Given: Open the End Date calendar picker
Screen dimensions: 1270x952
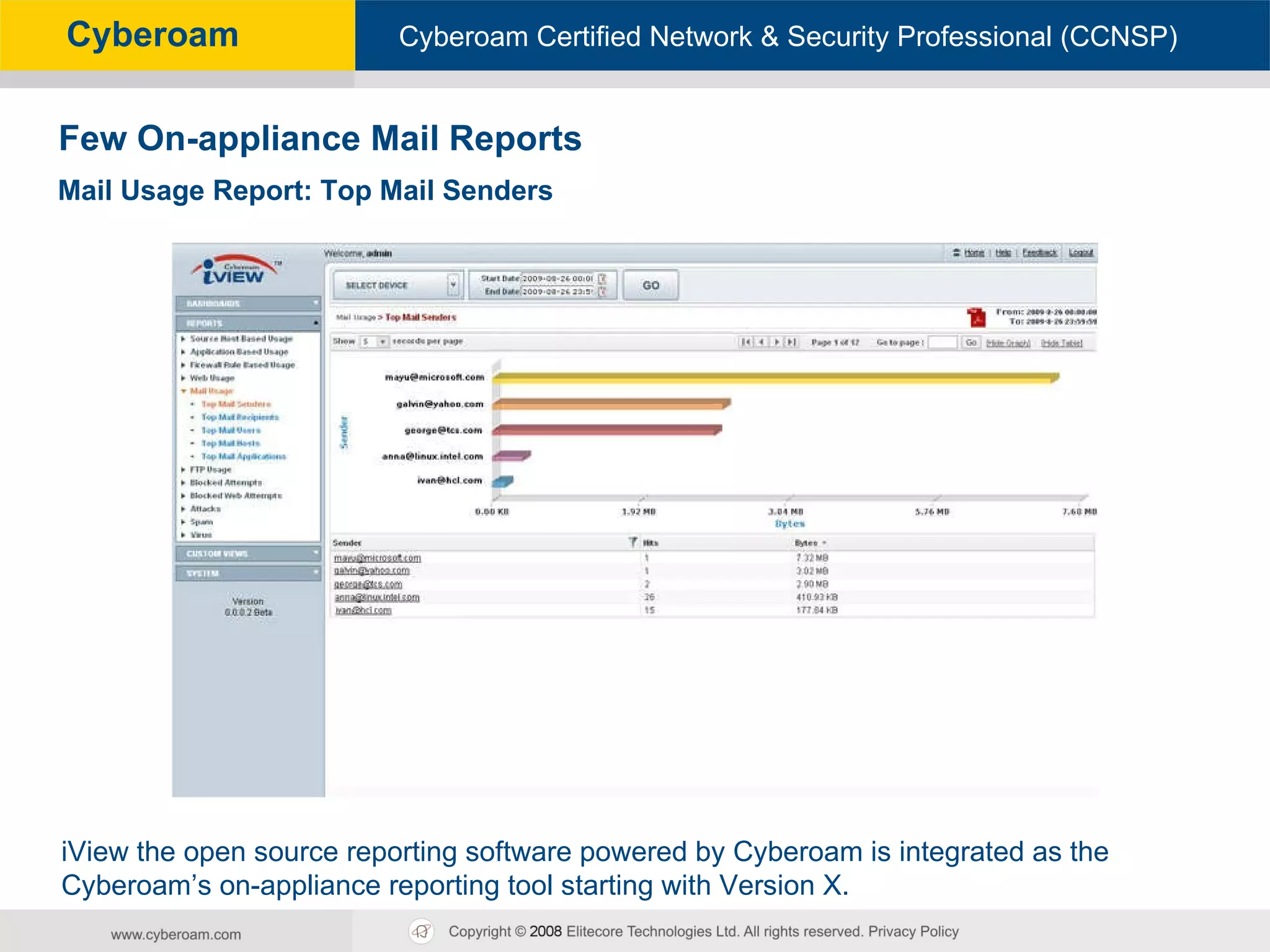Looking at the screenshot, I should coord(602,292).
